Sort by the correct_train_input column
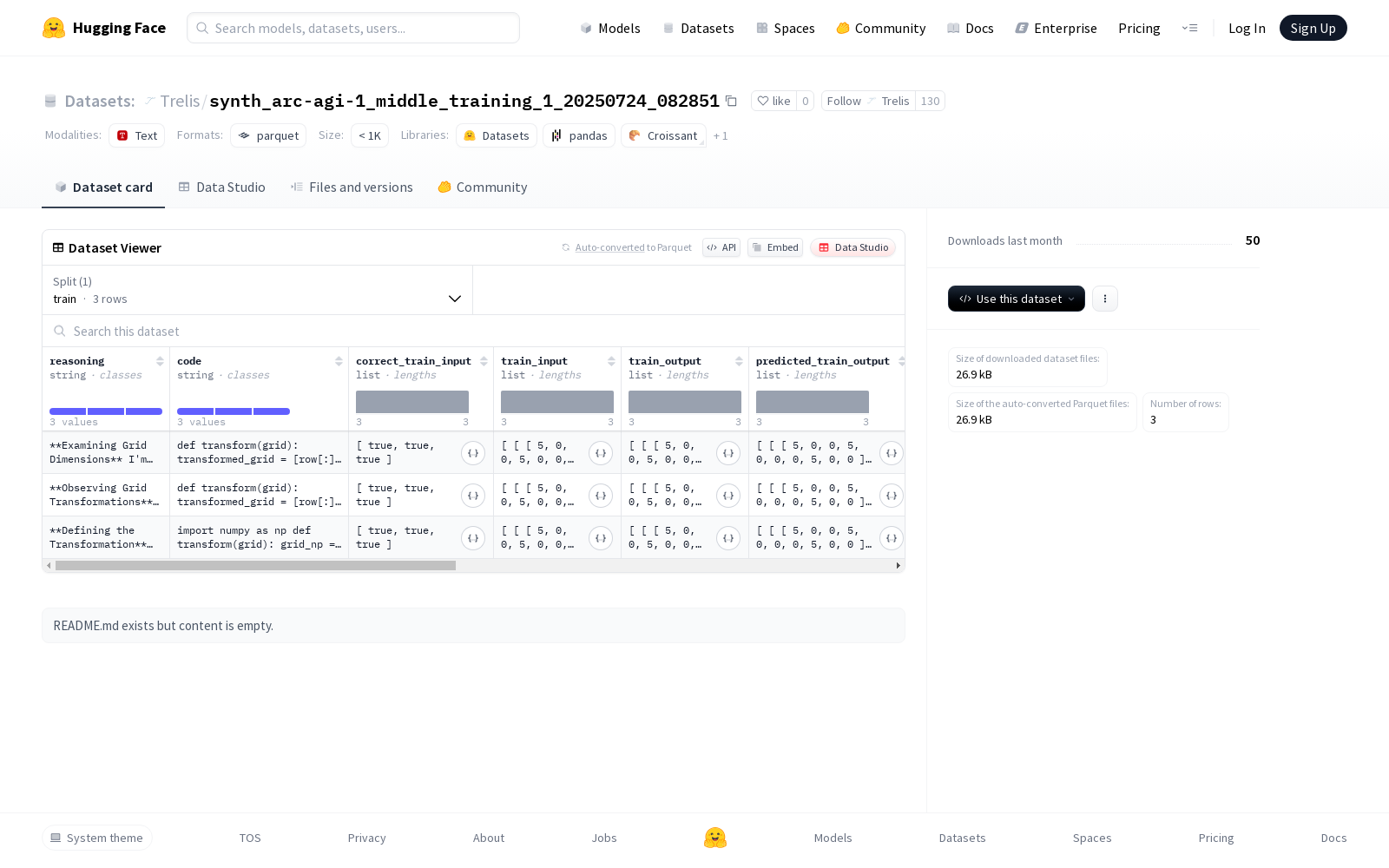This screenshot has height=868, width=1389. [484, 361]
